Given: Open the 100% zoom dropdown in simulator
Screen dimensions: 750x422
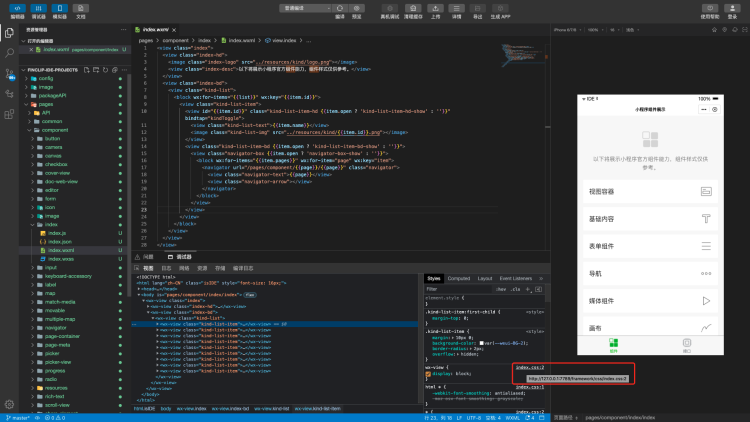Looking at the screenshot, I should click(595, 30).
